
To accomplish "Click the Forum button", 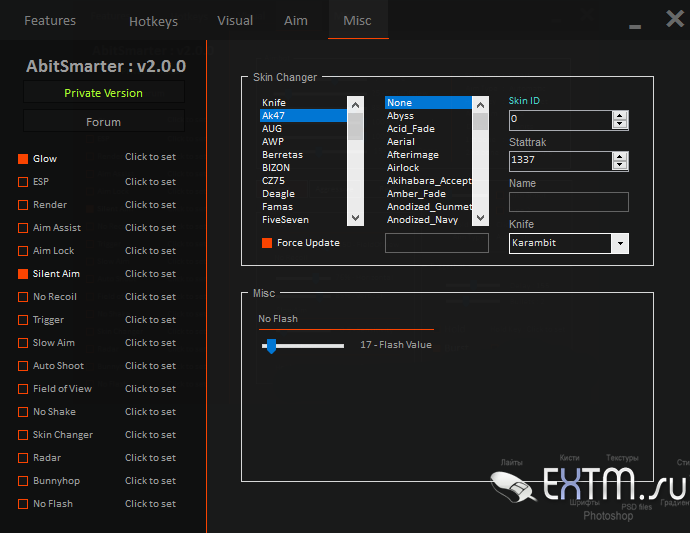I will pyautogui.click(x=103, y=121).
